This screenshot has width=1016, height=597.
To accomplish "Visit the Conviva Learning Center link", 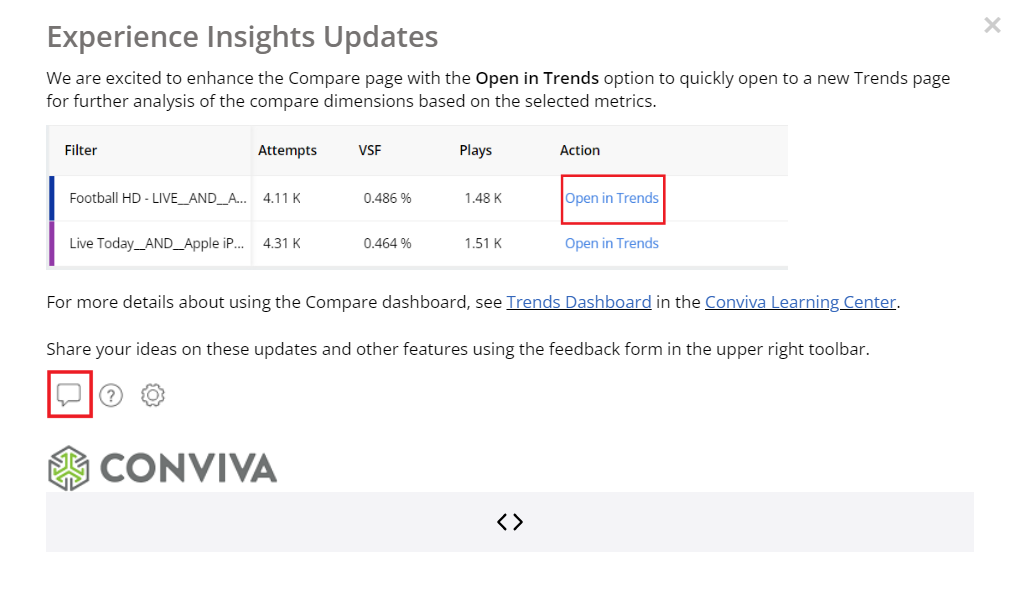I will point(800,302).
